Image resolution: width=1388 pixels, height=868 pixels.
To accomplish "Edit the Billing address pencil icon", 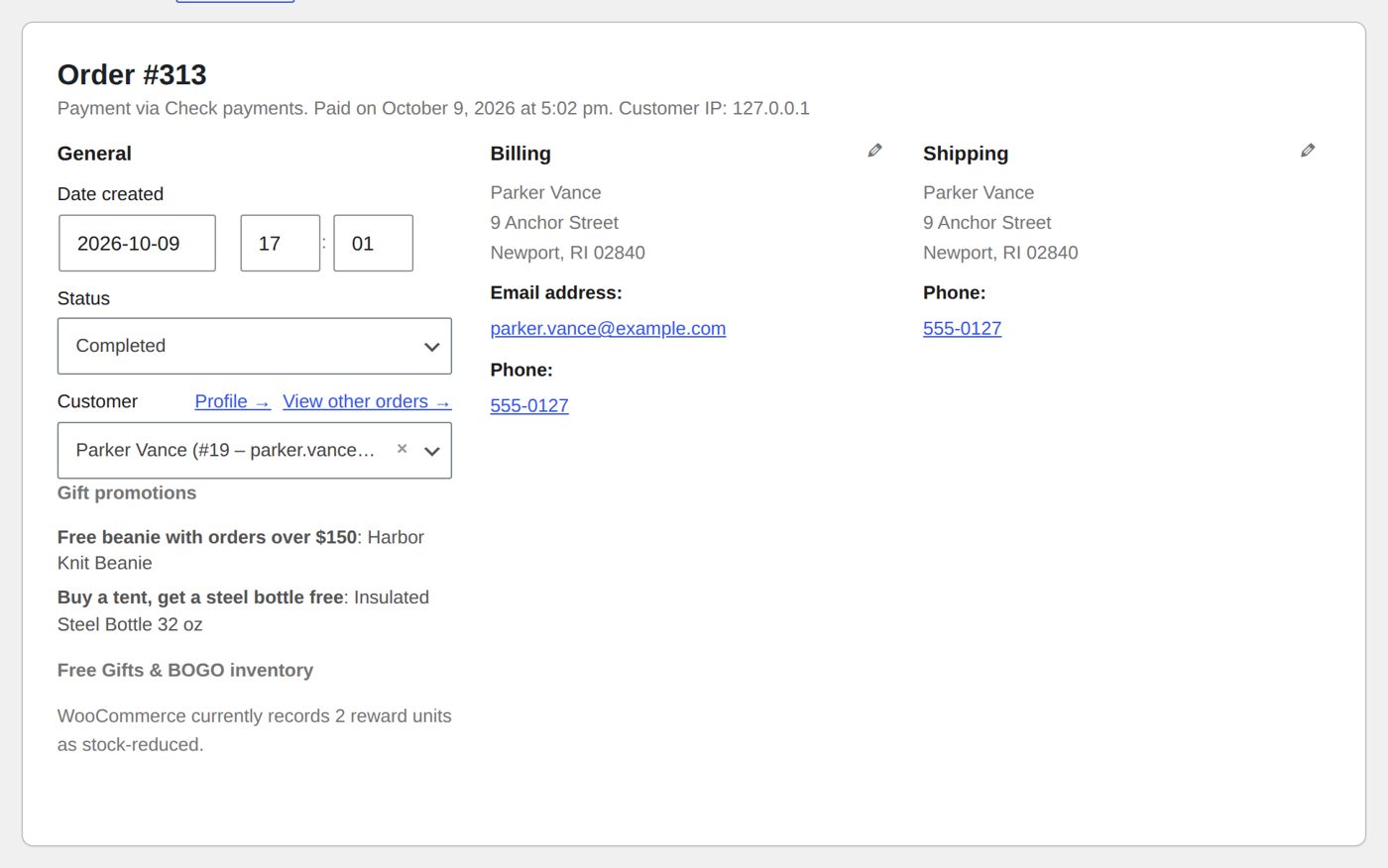I will tap(874, 151).
